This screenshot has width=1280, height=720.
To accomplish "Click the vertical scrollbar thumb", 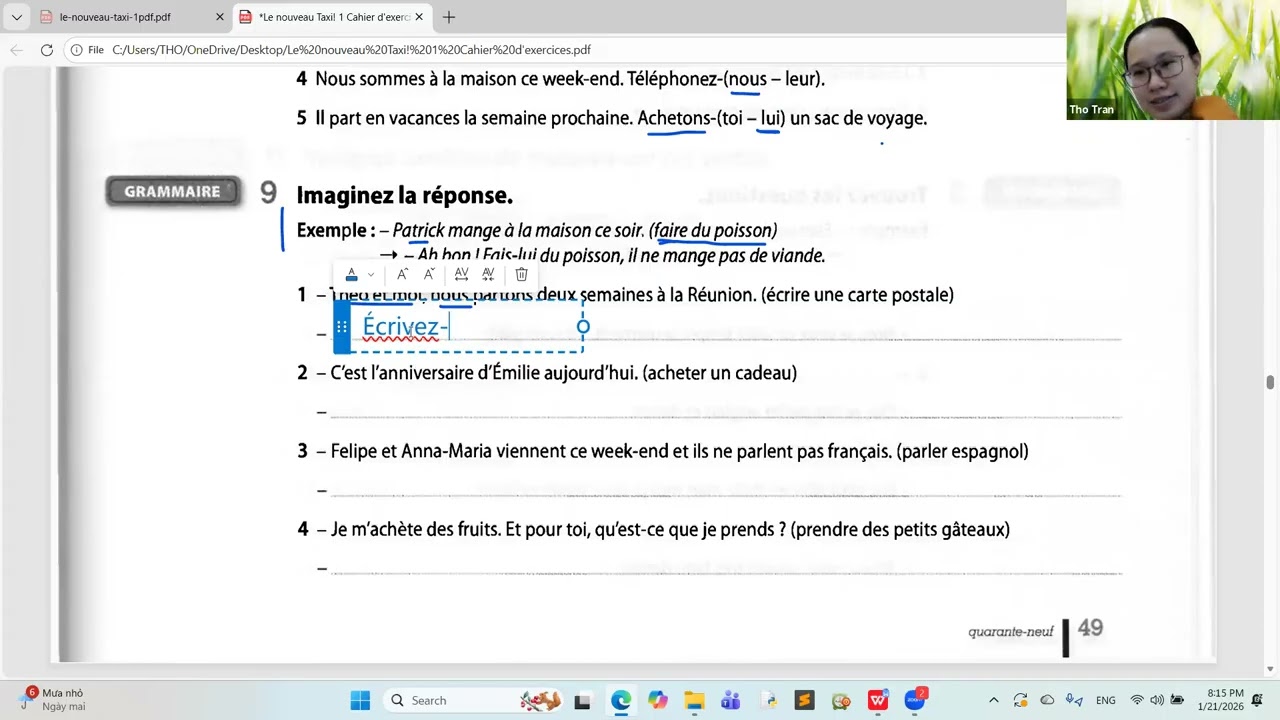I will click(1270, 382).
